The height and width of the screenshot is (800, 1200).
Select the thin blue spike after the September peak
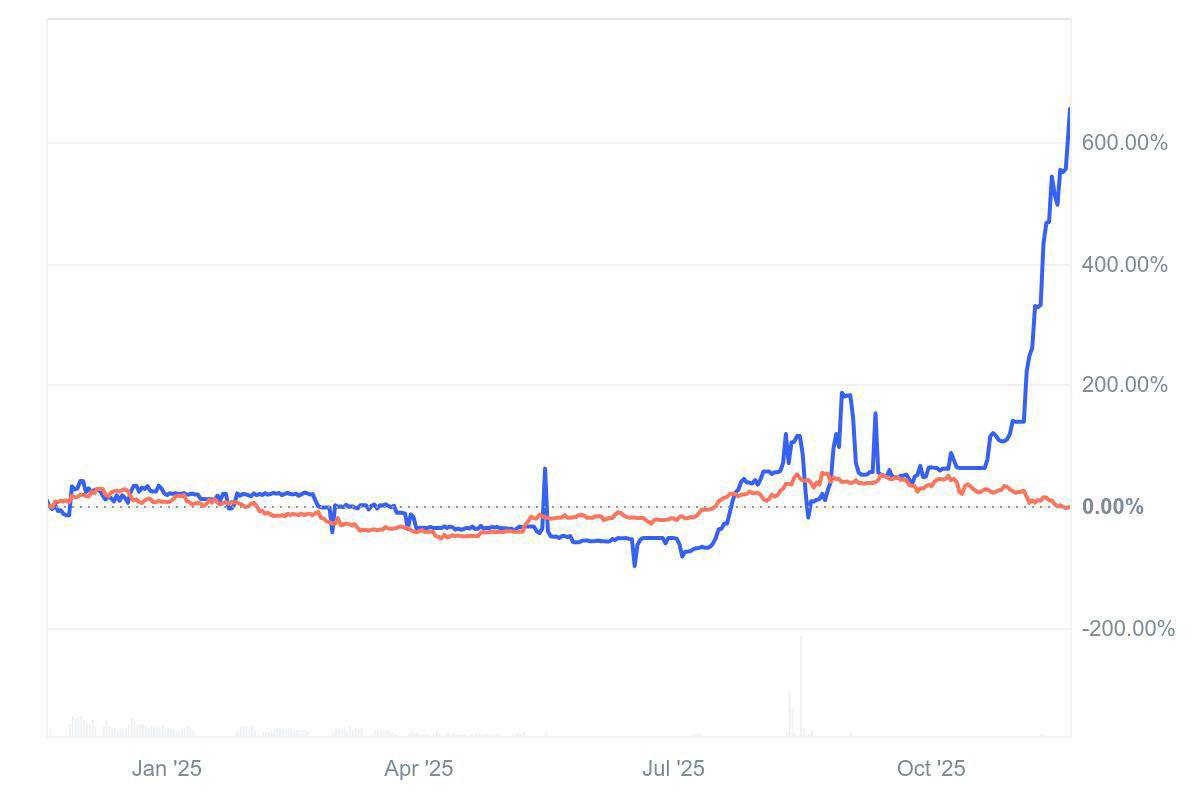click(x=875, y=413)
